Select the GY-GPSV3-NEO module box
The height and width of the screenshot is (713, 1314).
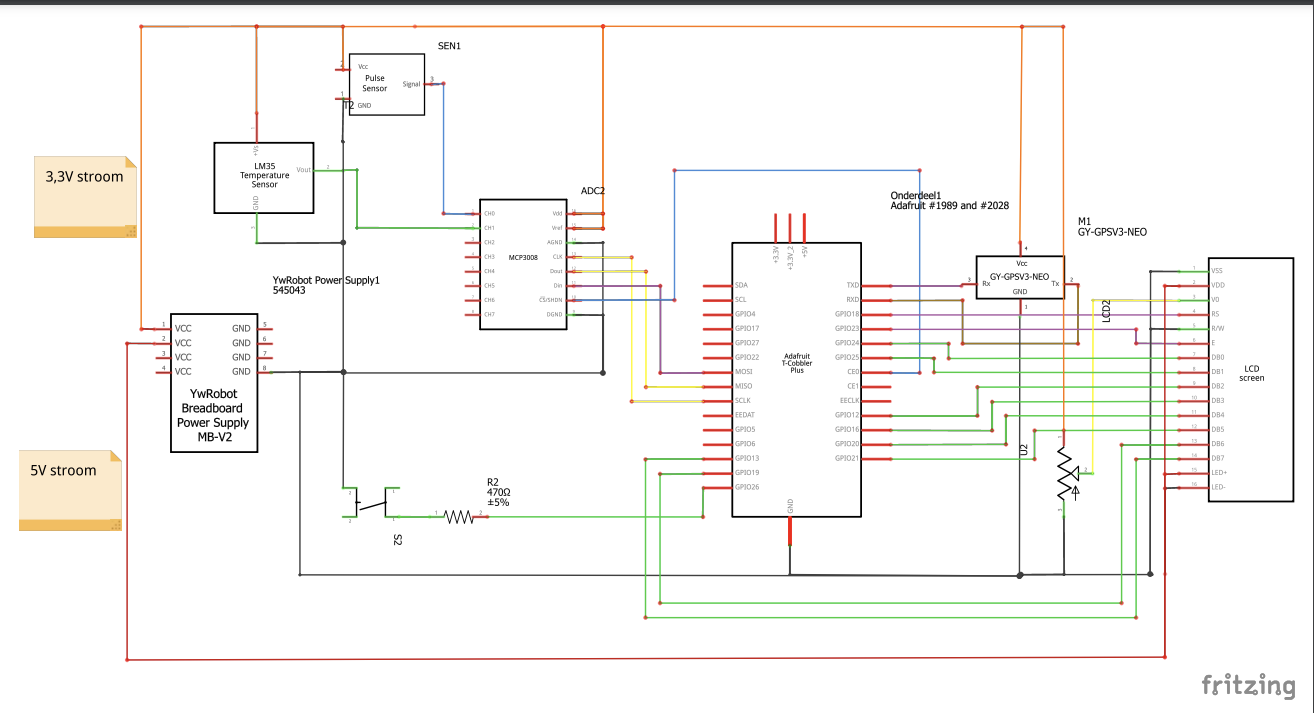(1020, 277)
